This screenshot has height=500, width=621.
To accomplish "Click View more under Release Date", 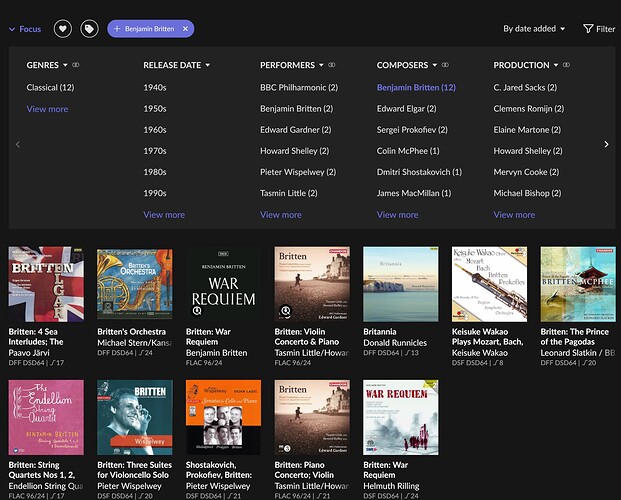I will (164, 215).
